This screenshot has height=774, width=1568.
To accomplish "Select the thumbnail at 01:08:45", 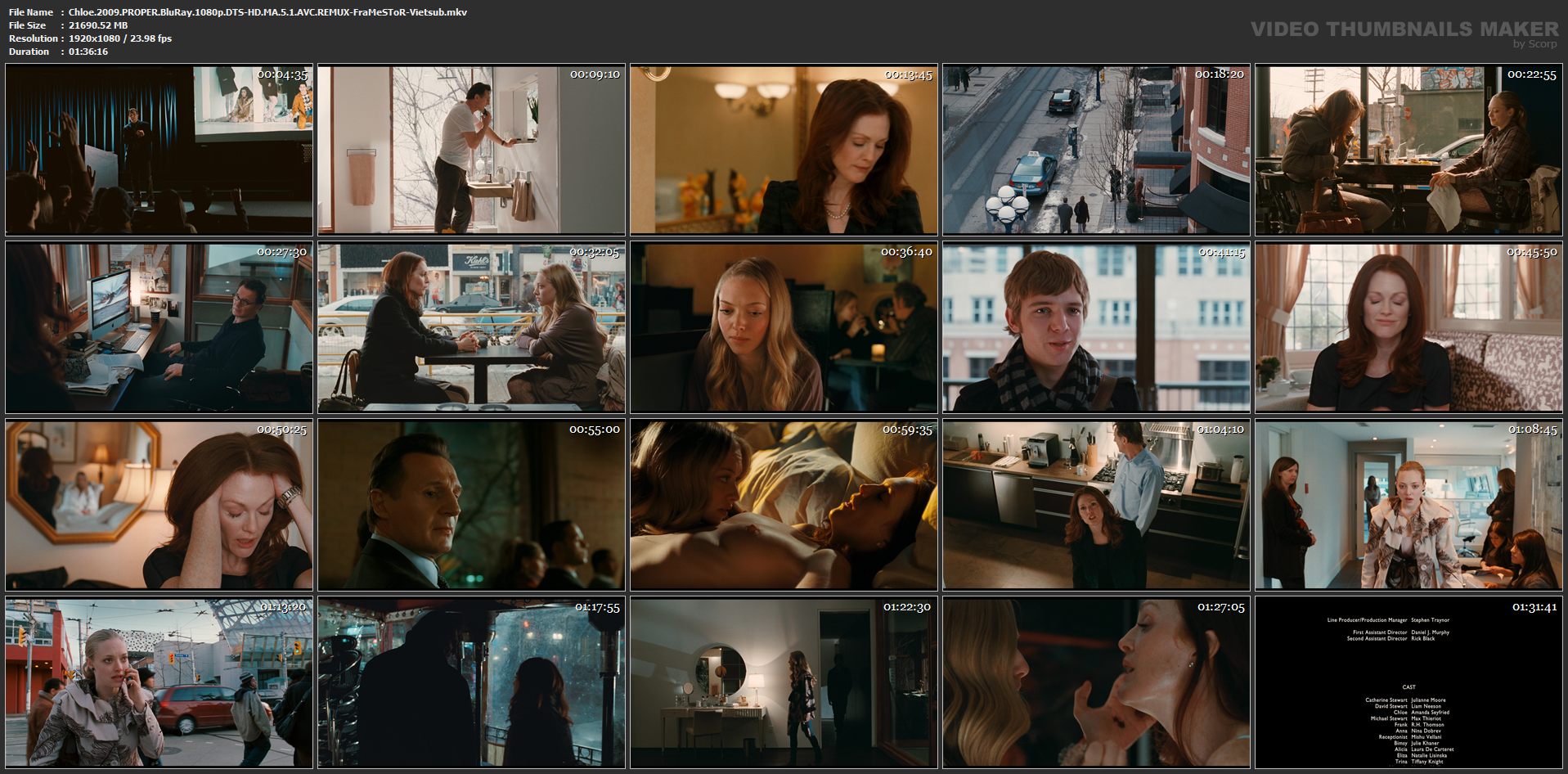I will (1409, 505).
